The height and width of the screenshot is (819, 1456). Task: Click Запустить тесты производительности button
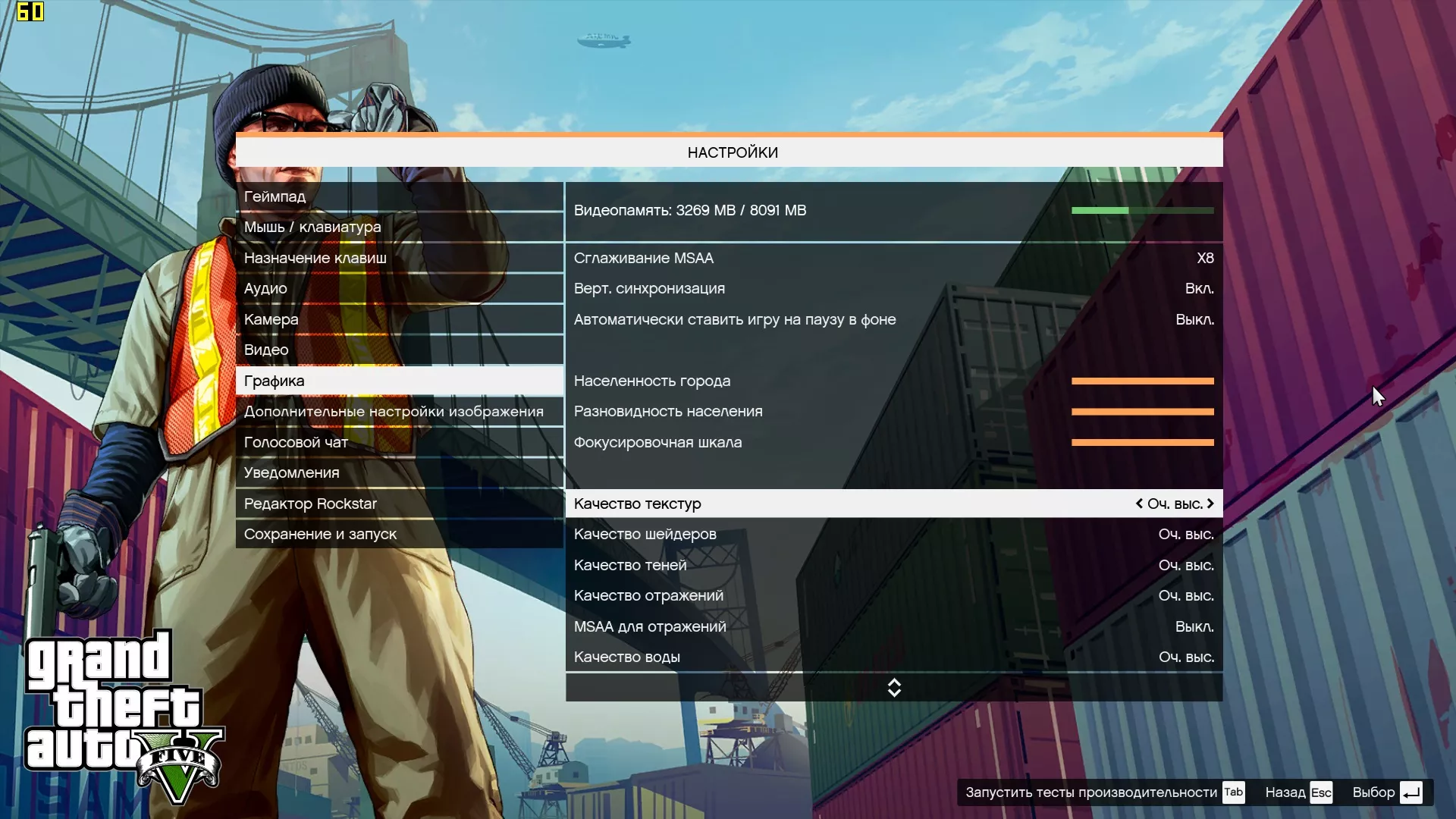[x=1091, y=792]
